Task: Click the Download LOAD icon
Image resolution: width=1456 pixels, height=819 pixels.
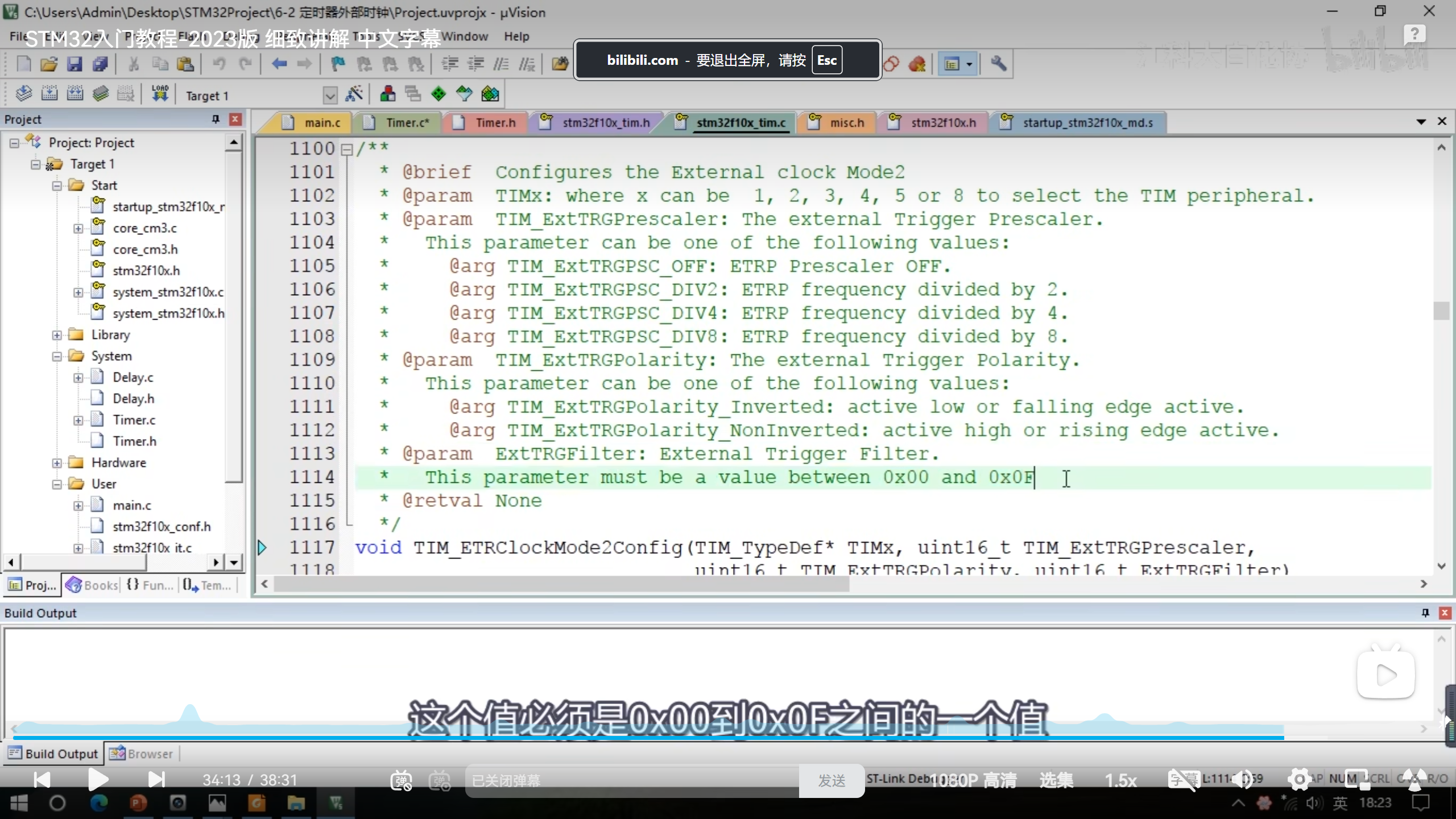Action: [x=160, y=94]
